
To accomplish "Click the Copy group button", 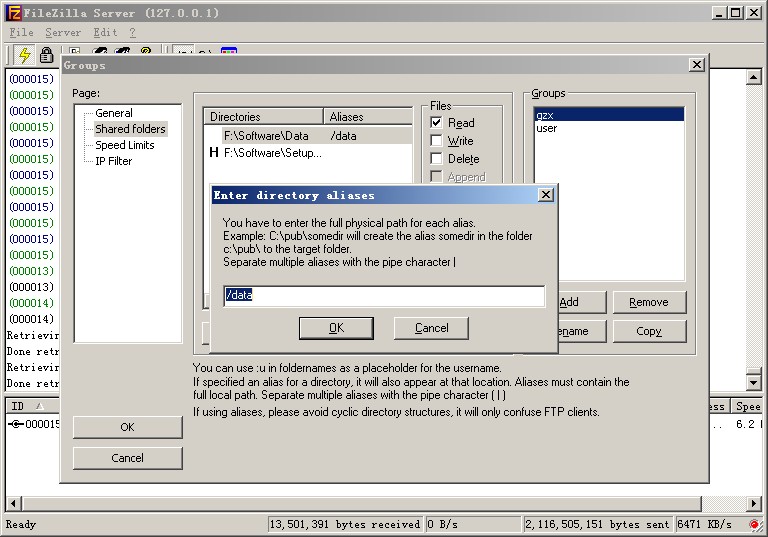I will 649,332.
